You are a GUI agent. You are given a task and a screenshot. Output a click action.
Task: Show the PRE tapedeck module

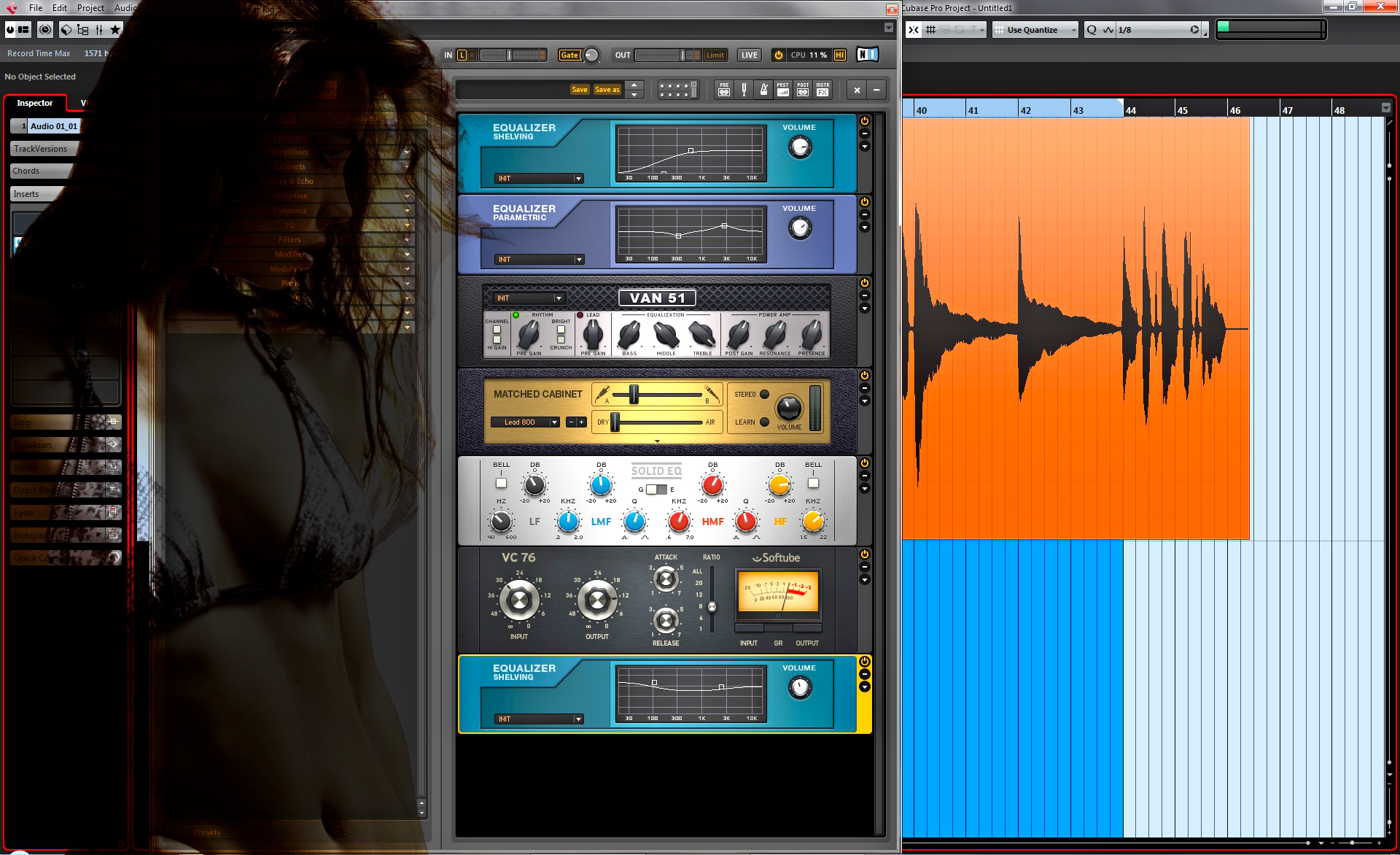click(x=724, y=90)
